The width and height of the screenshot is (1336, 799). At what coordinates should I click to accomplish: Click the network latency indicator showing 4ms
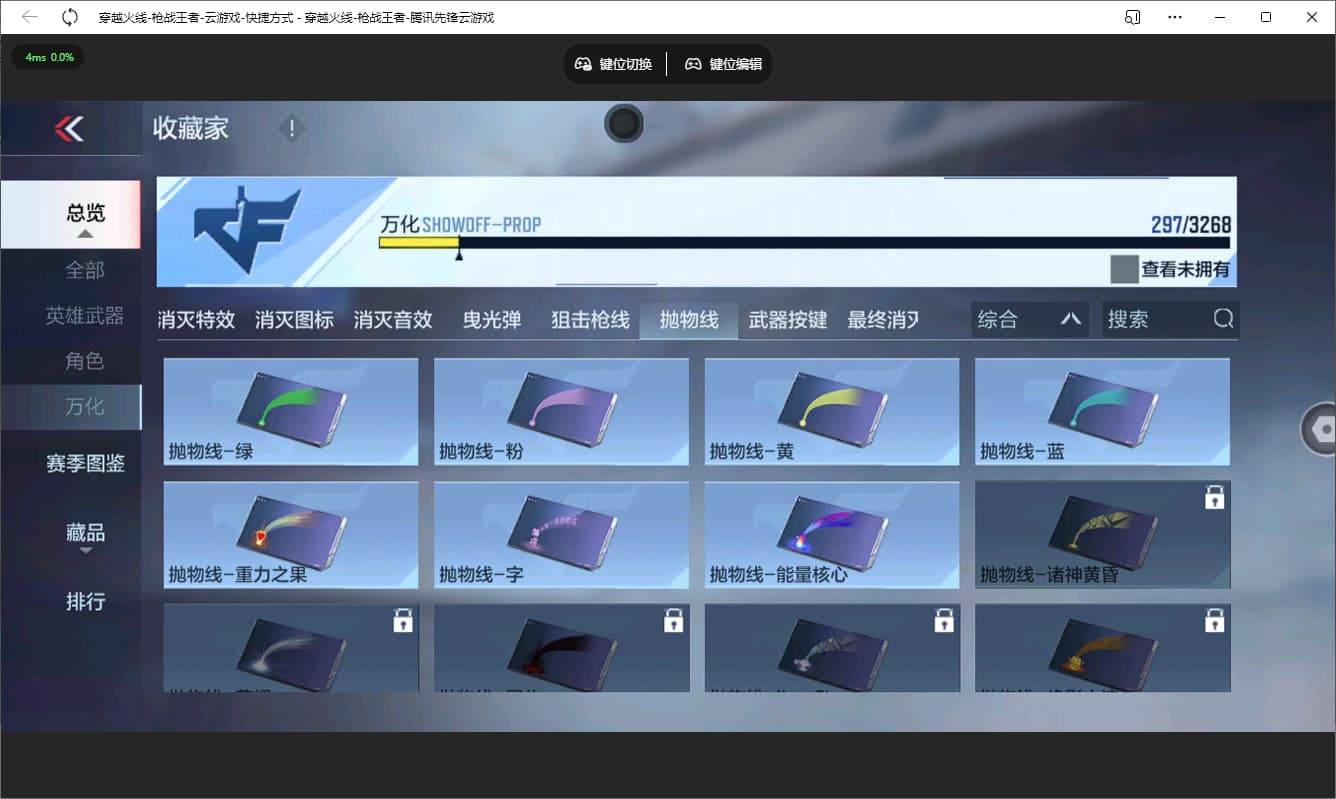click(x=46, y=58)
